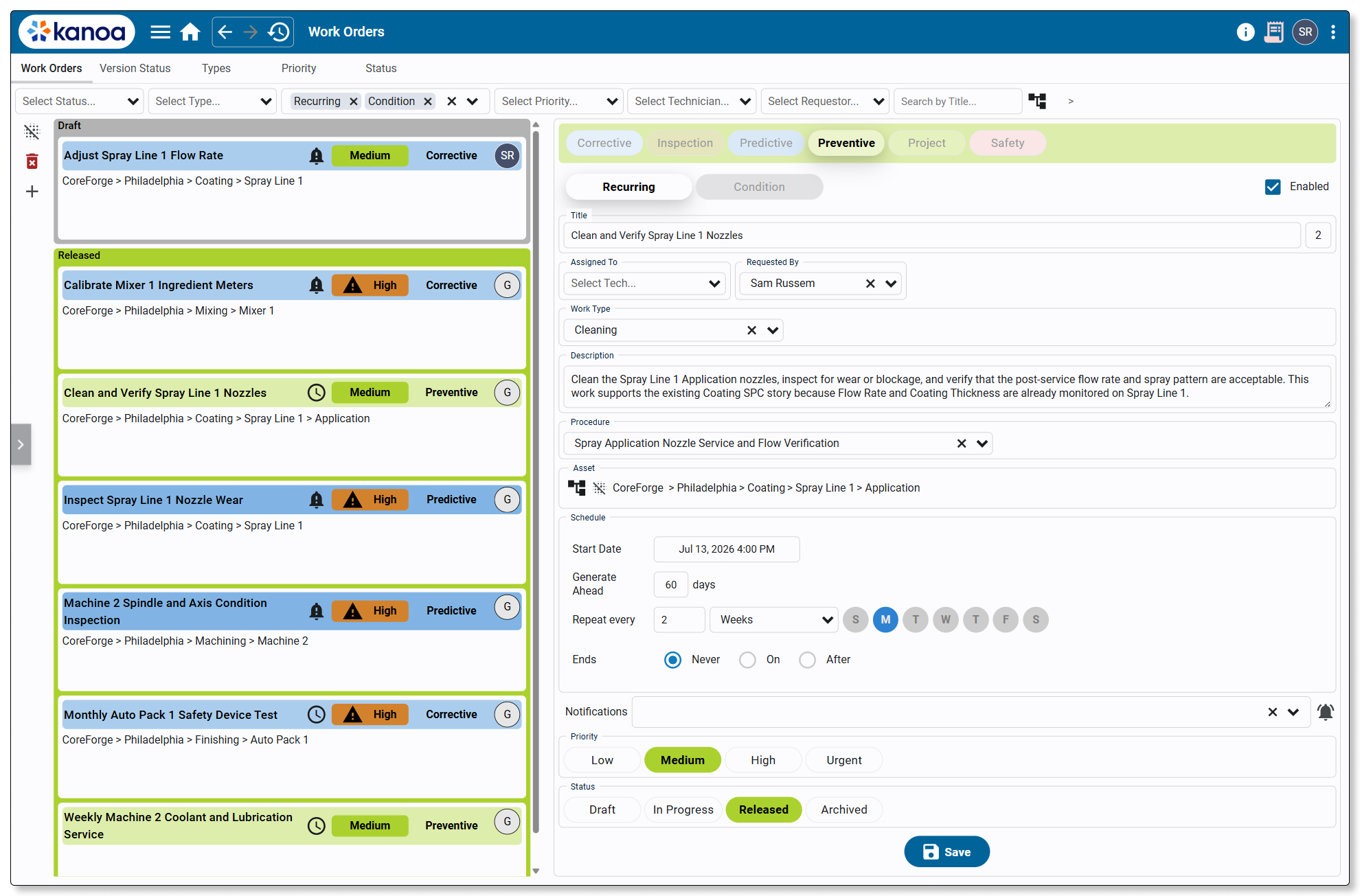Click clock icon on Monthly Auto Pack 1 Safety Device Test
The height and width of the screenshot is (896, 1360).
click(x=316, y=715)
